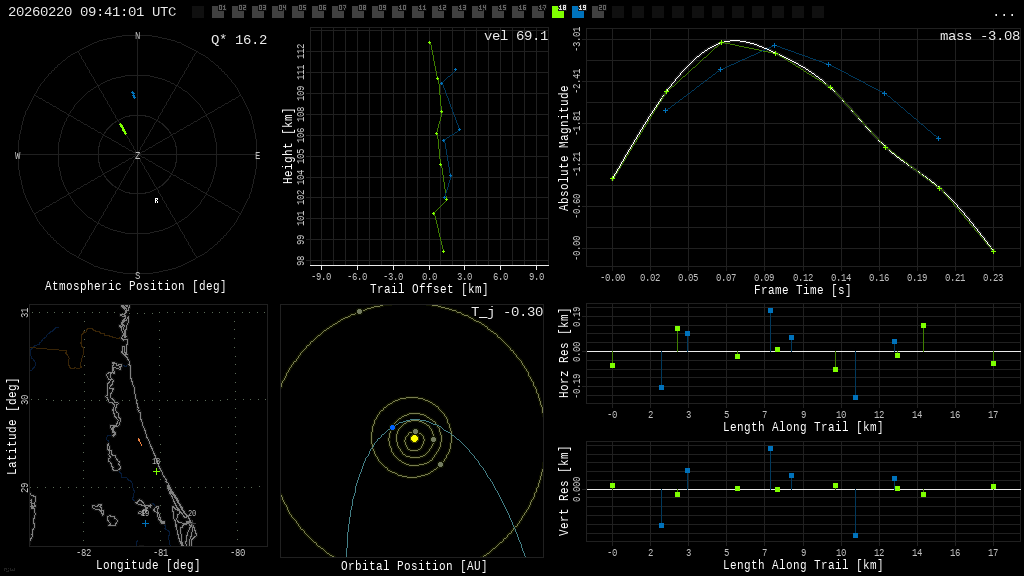1024x576 pixels.
Task: Toggle the station 01 box
Action: coord(218,12)
